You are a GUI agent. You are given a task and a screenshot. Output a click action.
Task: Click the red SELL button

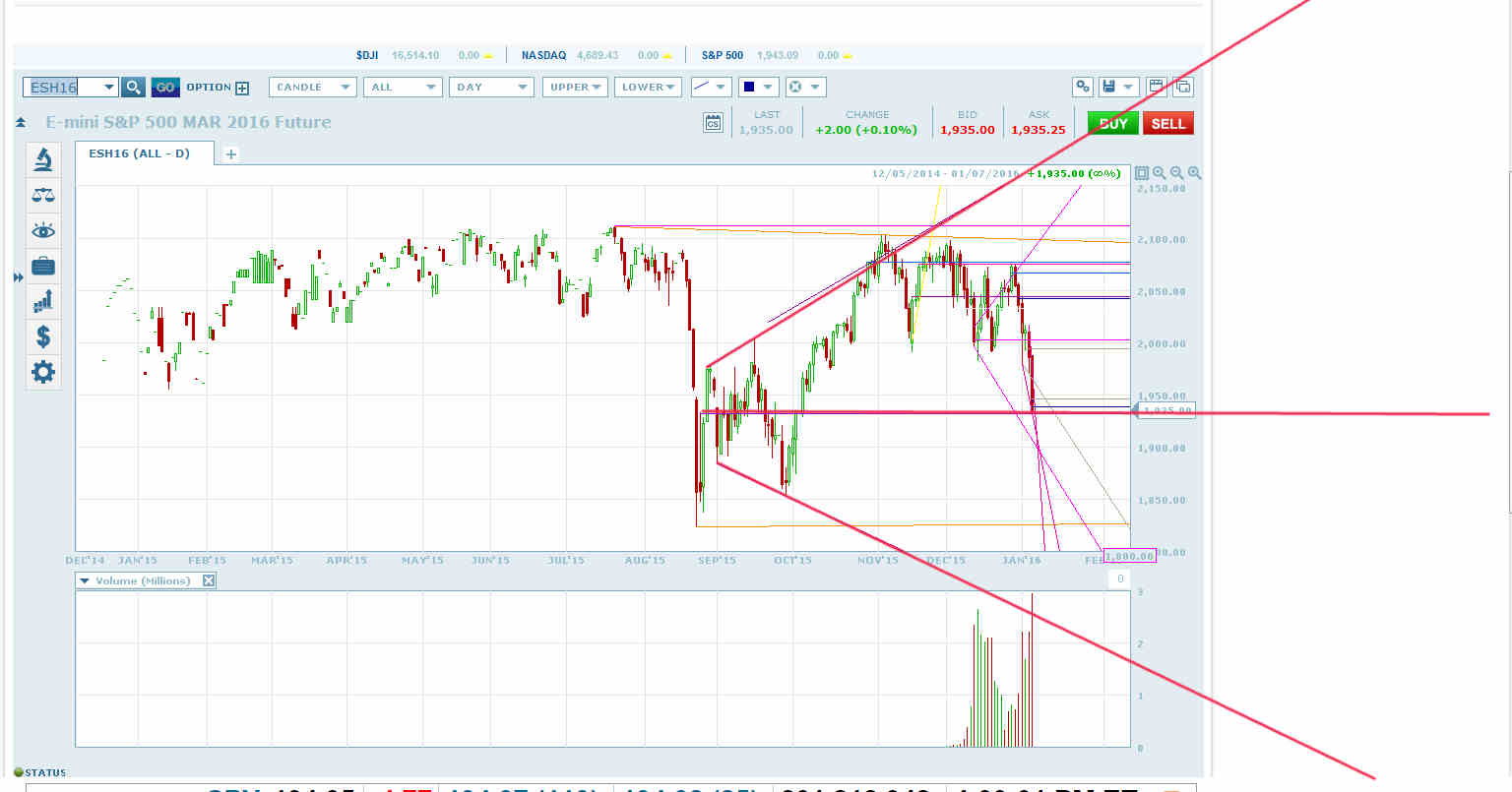(1168, 123)
